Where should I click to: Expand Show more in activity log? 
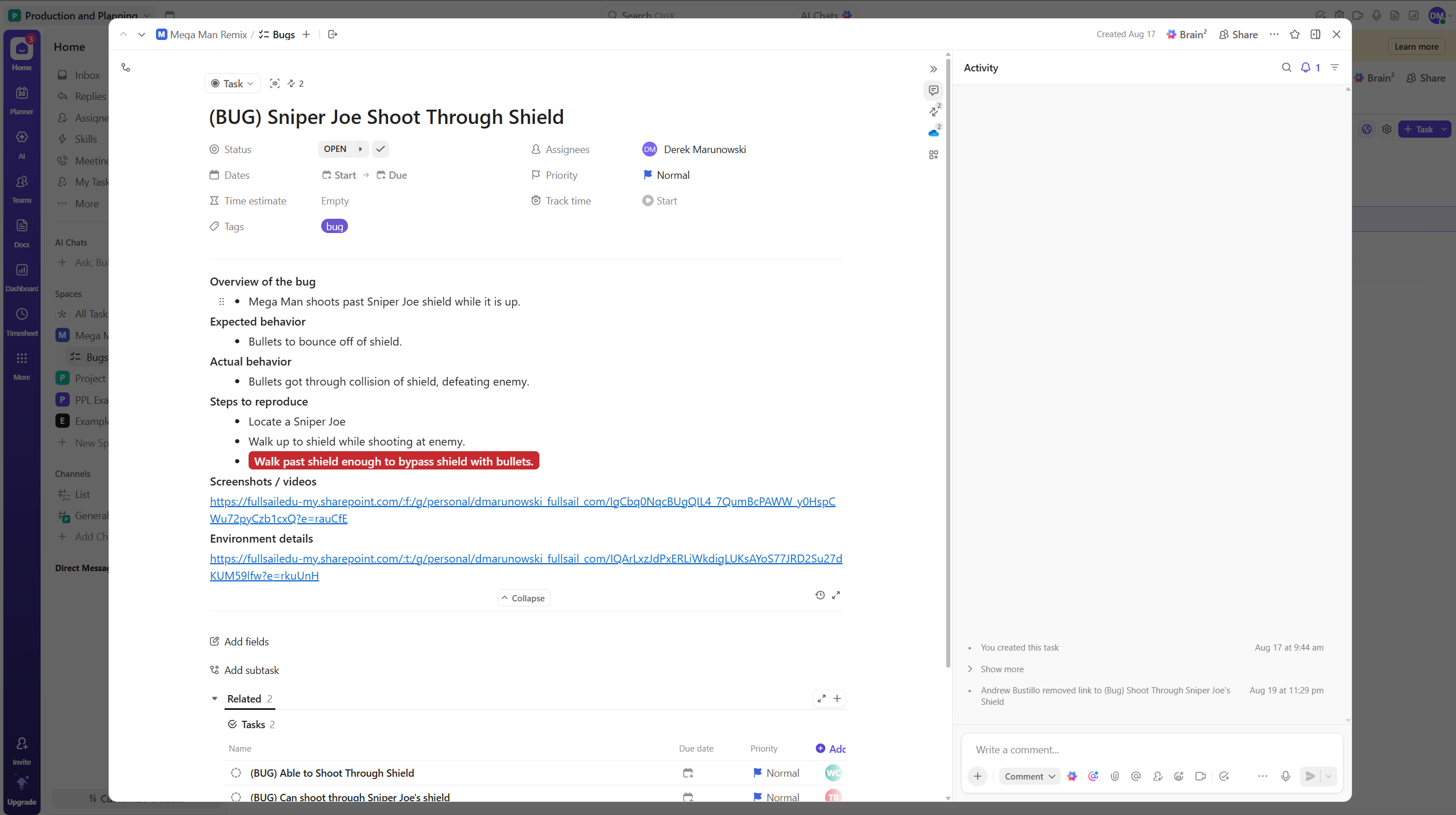[x=1002, y=669]
